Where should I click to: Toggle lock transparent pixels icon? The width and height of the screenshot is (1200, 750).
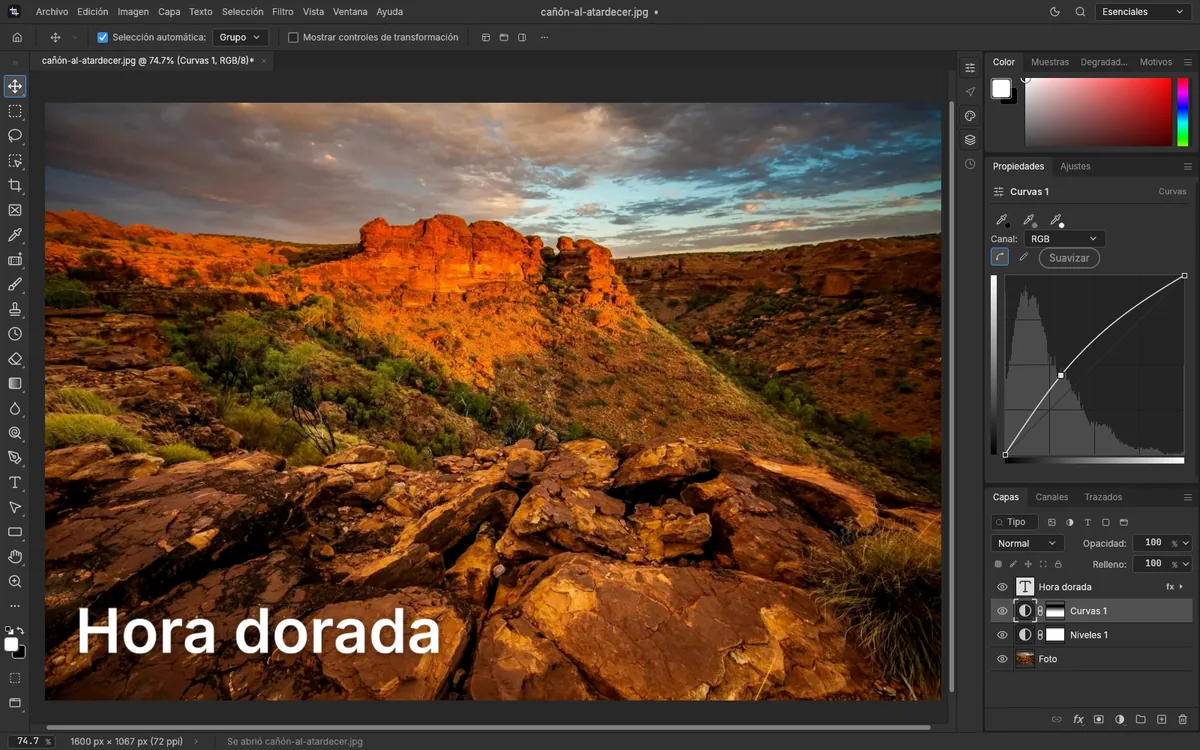pos(998,564)
